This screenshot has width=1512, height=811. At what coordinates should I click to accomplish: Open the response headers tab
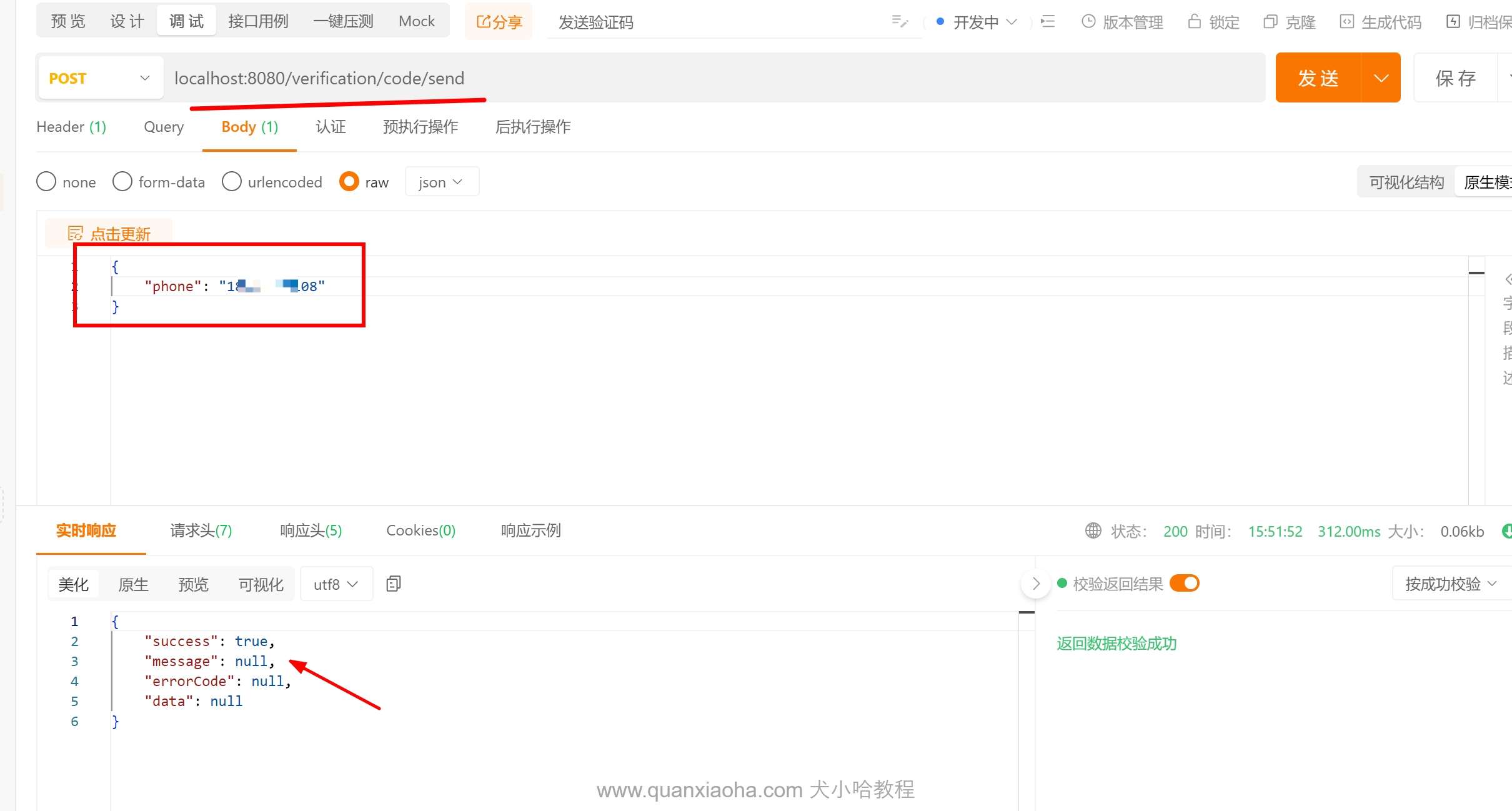pyautogui.click(x=311, y=530)
